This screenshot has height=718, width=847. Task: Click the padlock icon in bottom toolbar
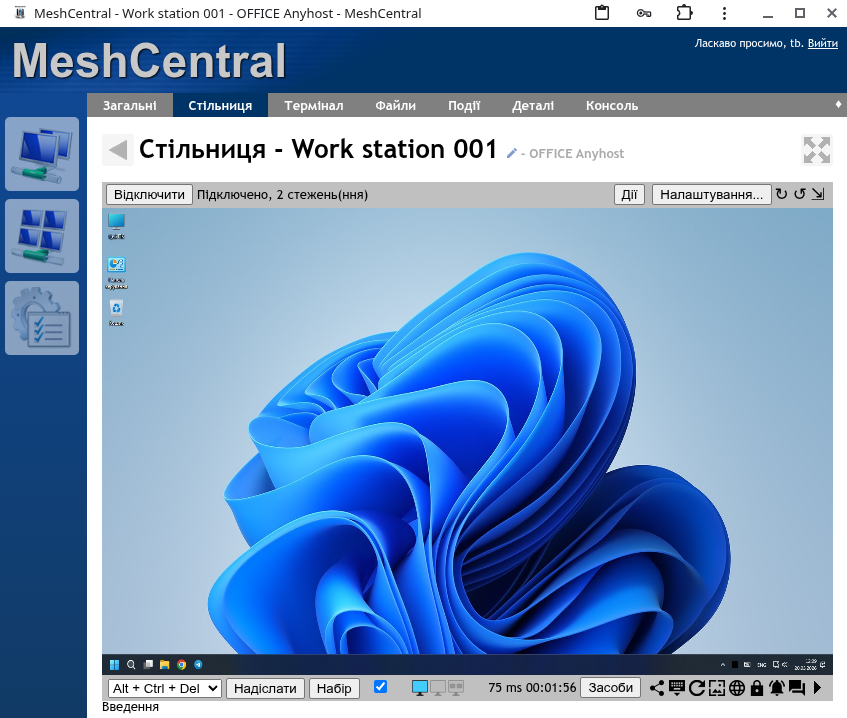tap(757, 688)
